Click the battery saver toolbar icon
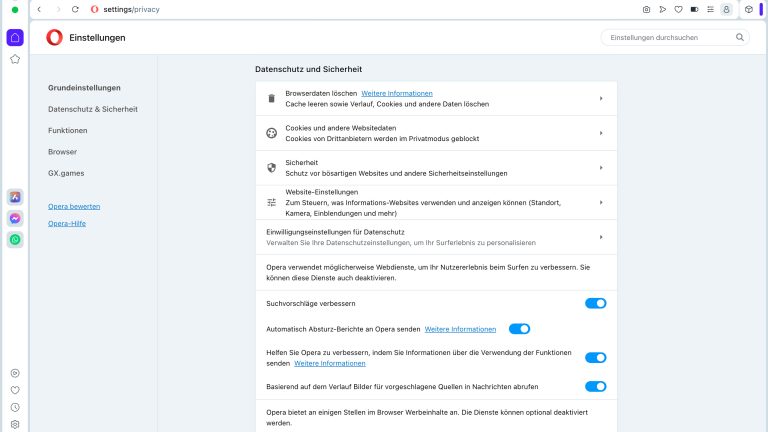This screenshot has width=768, height=432. (x=695, y=9)
